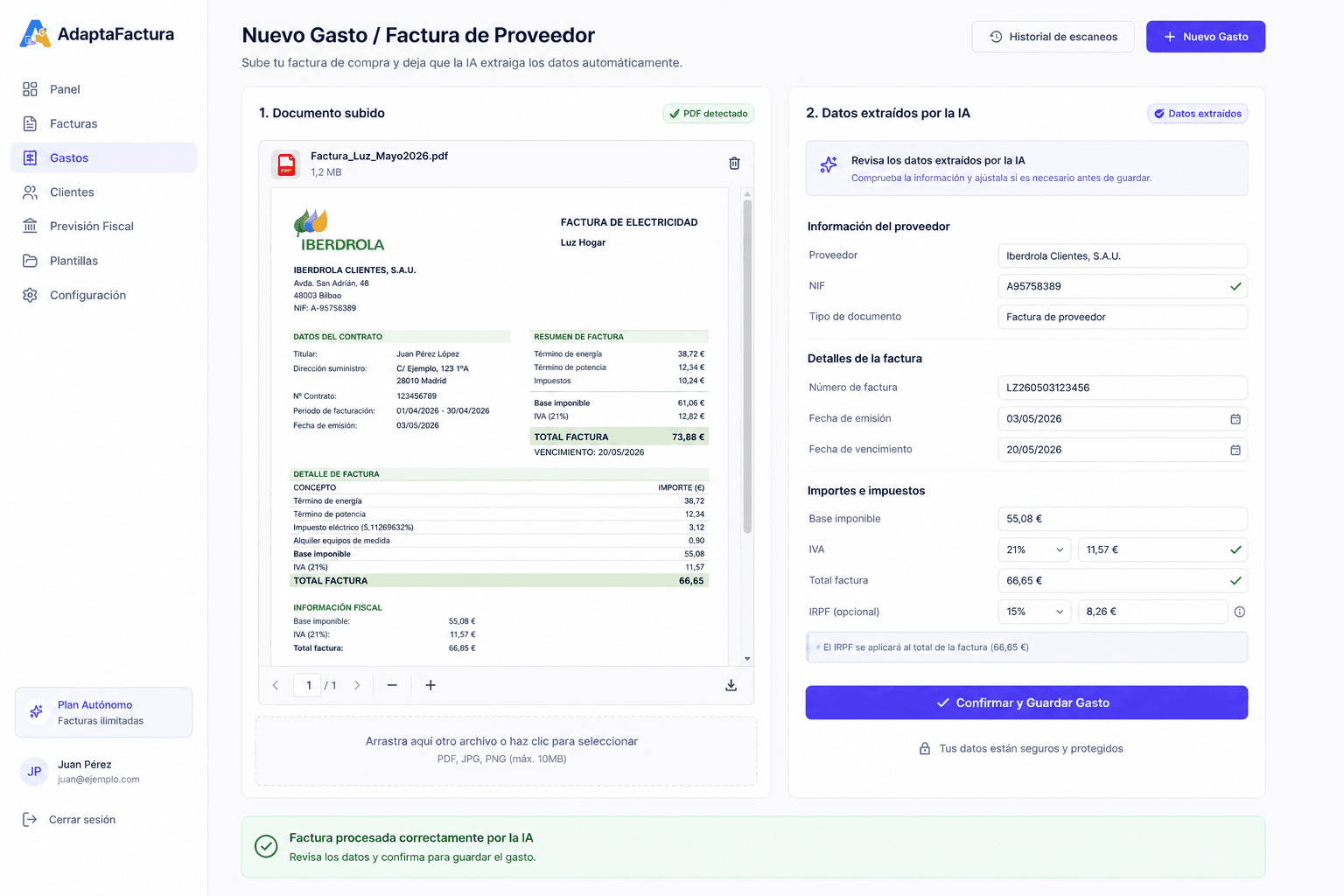Show IRPF info tooltip icon
1344x896 pixels.
(1239, 612)
